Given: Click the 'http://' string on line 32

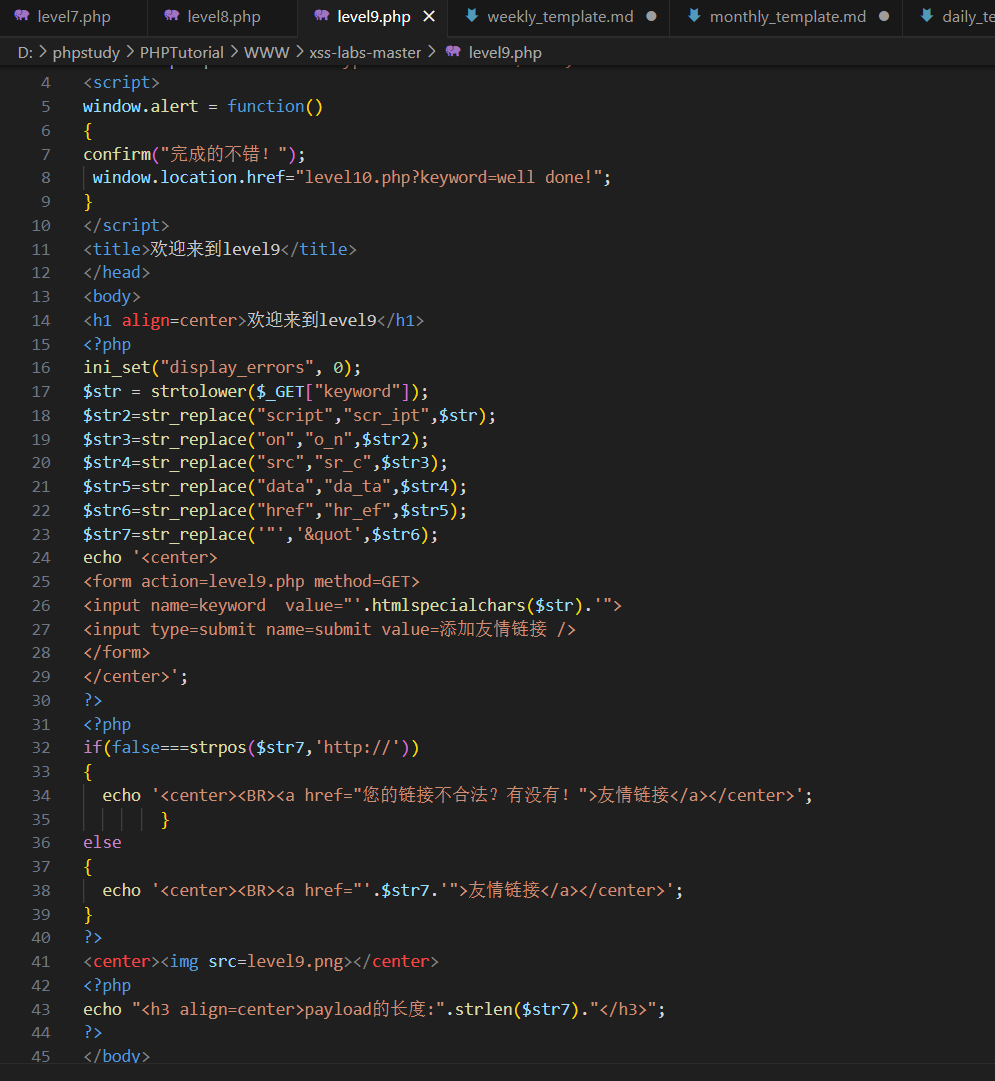Looking at the screenshot, I should 358,747.
